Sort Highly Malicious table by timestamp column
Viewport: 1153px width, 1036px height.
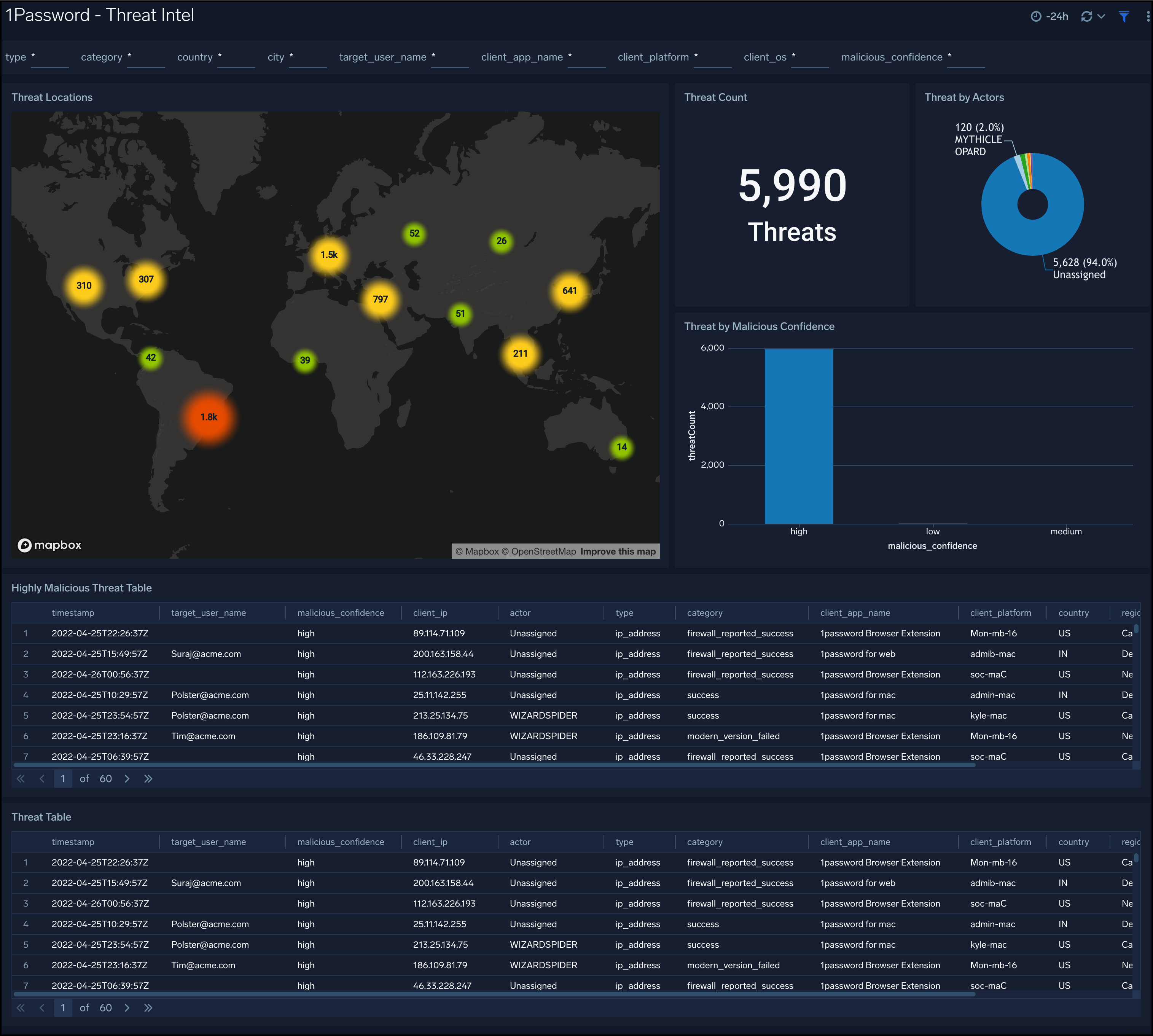[x=73, y=613]
